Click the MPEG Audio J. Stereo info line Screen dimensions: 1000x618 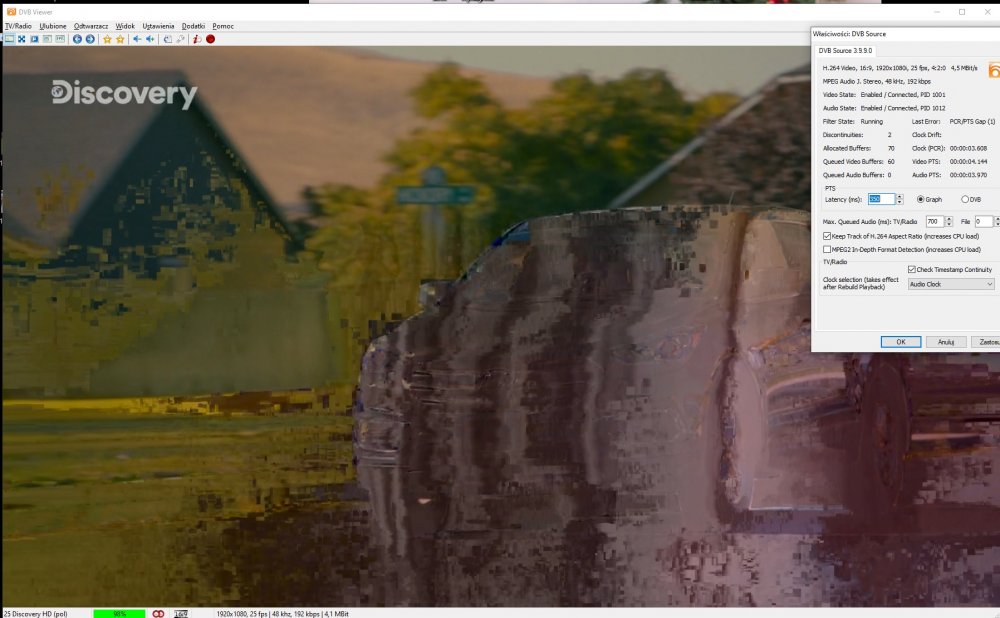coord(876,81)
